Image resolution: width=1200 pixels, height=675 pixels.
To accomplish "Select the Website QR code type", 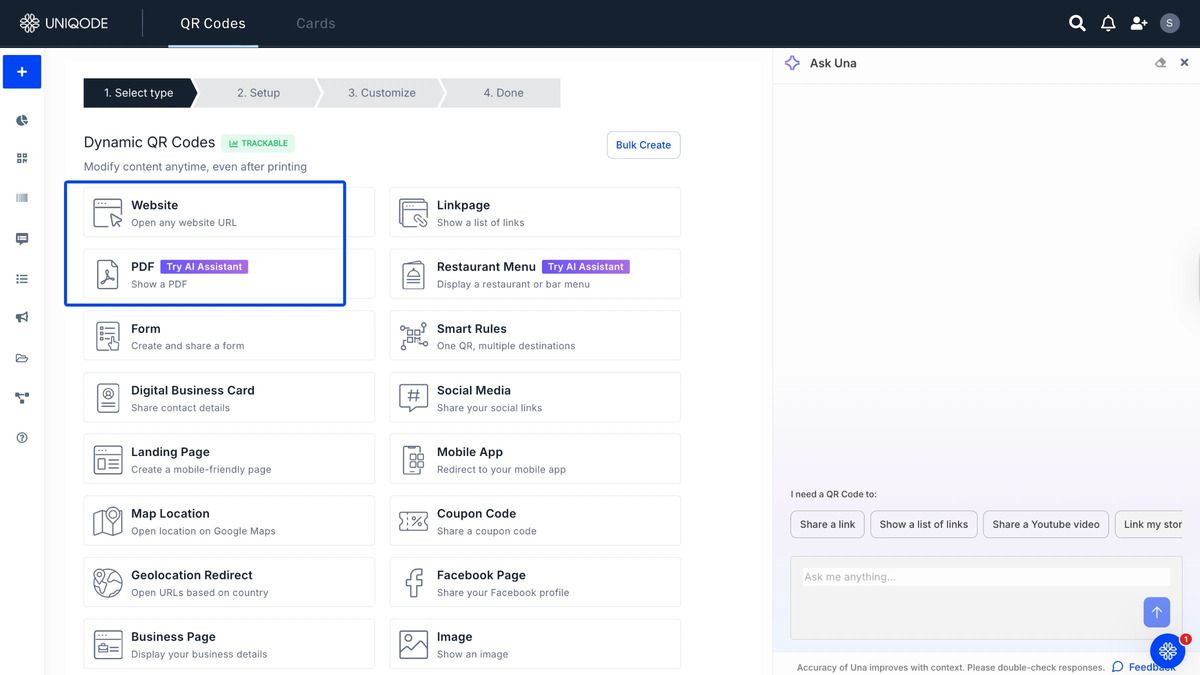I will click(229, 212).
